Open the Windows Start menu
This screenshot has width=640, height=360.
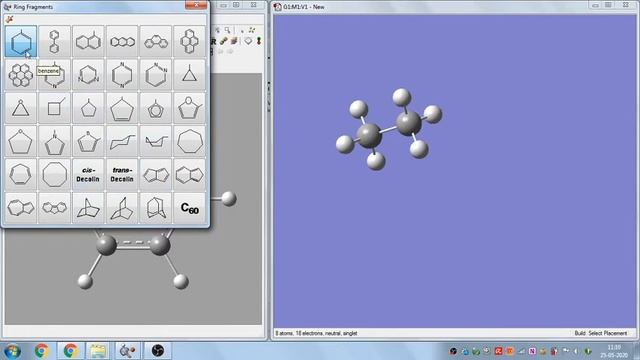click(12, 351)
